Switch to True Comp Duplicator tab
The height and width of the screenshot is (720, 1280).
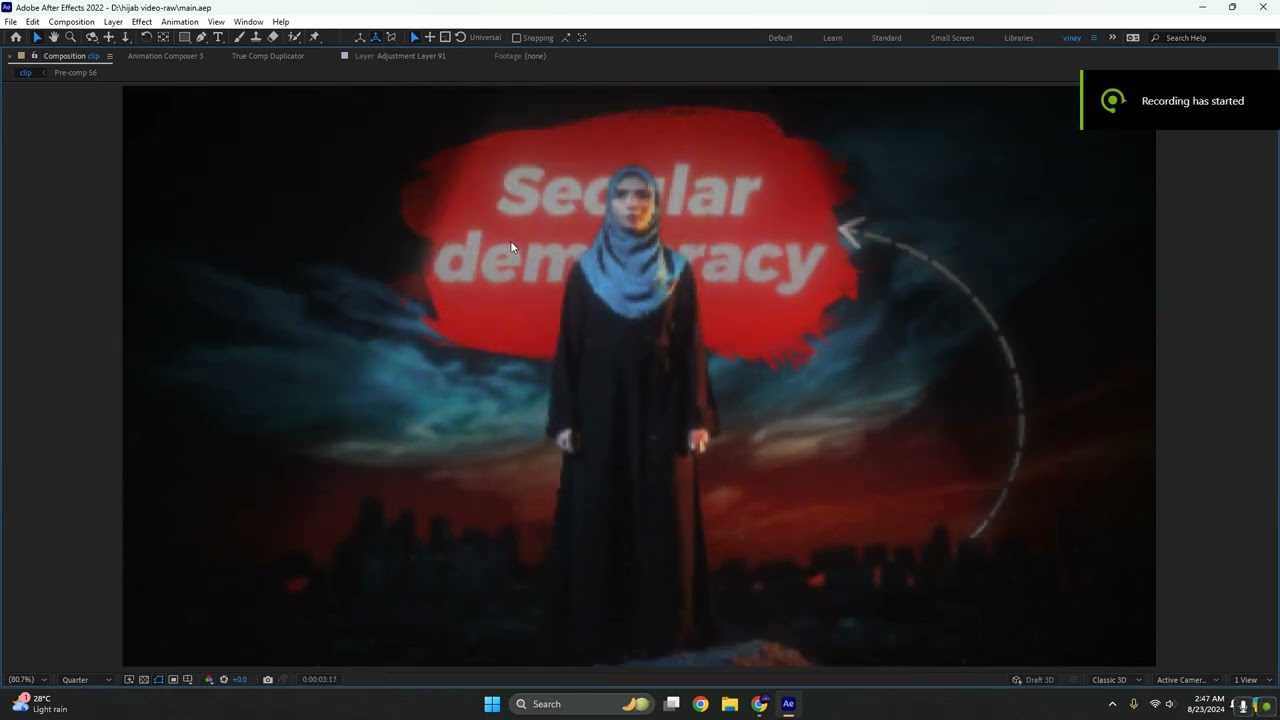(268, 56)
